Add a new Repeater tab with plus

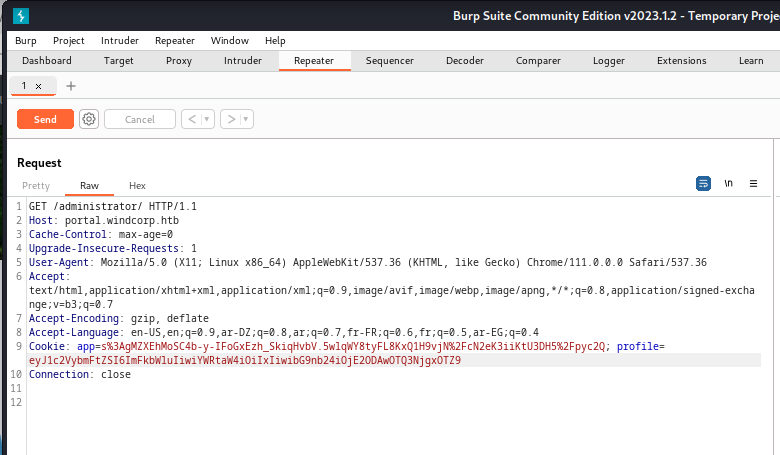coord(70,86)
